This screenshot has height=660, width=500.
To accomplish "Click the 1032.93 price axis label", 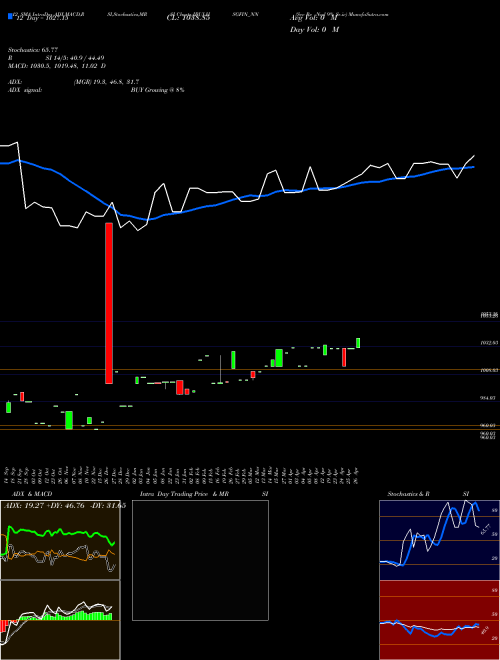I will pos(489,343).
